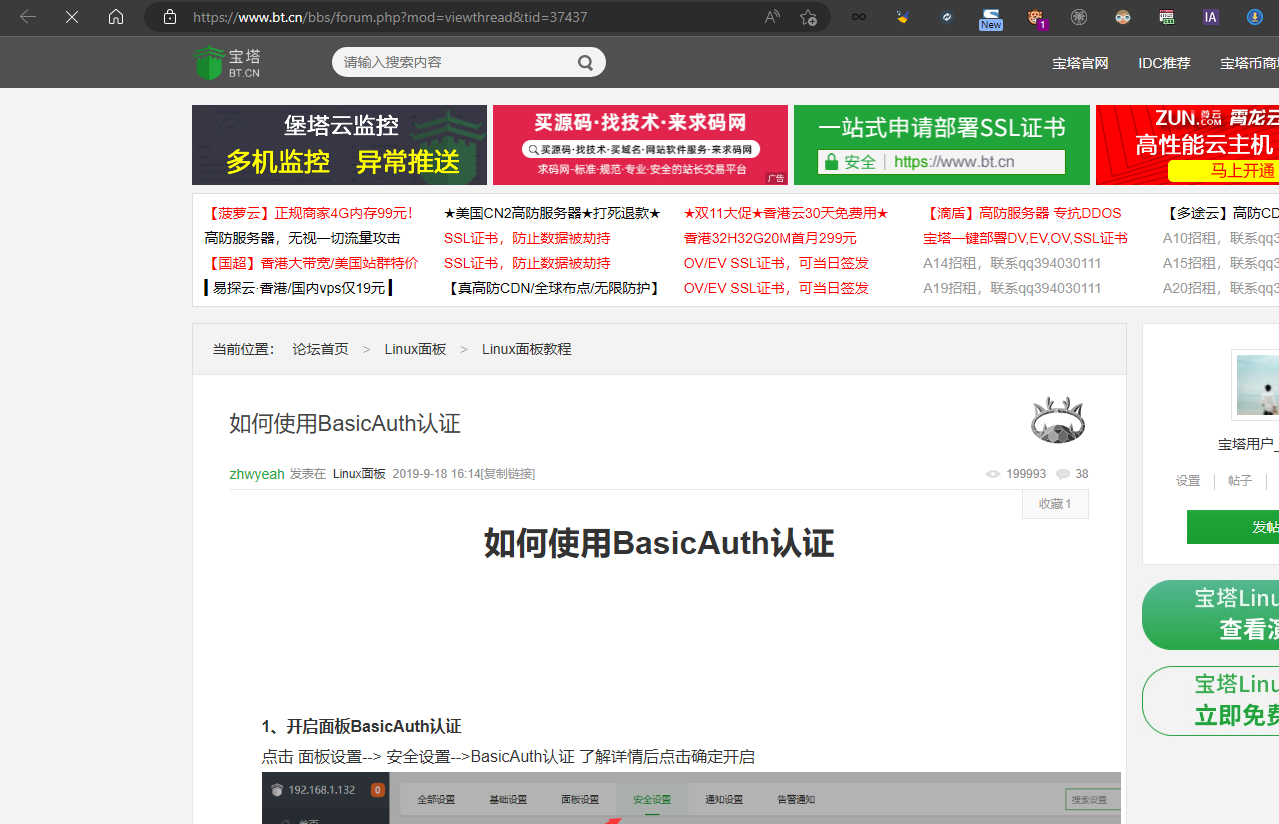Open the 宝塔一键部署DV,EV,OV,SSL证书 link

coord(1025,238)
